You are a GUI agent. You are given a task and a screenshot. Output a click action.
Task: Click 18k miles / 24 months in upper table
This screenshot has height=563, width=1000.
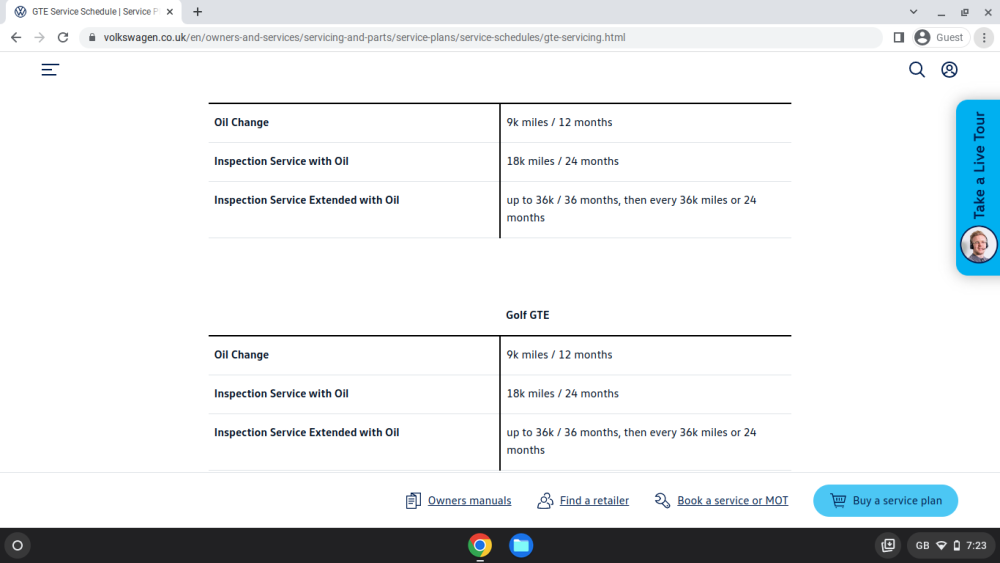tap(562, 161)
